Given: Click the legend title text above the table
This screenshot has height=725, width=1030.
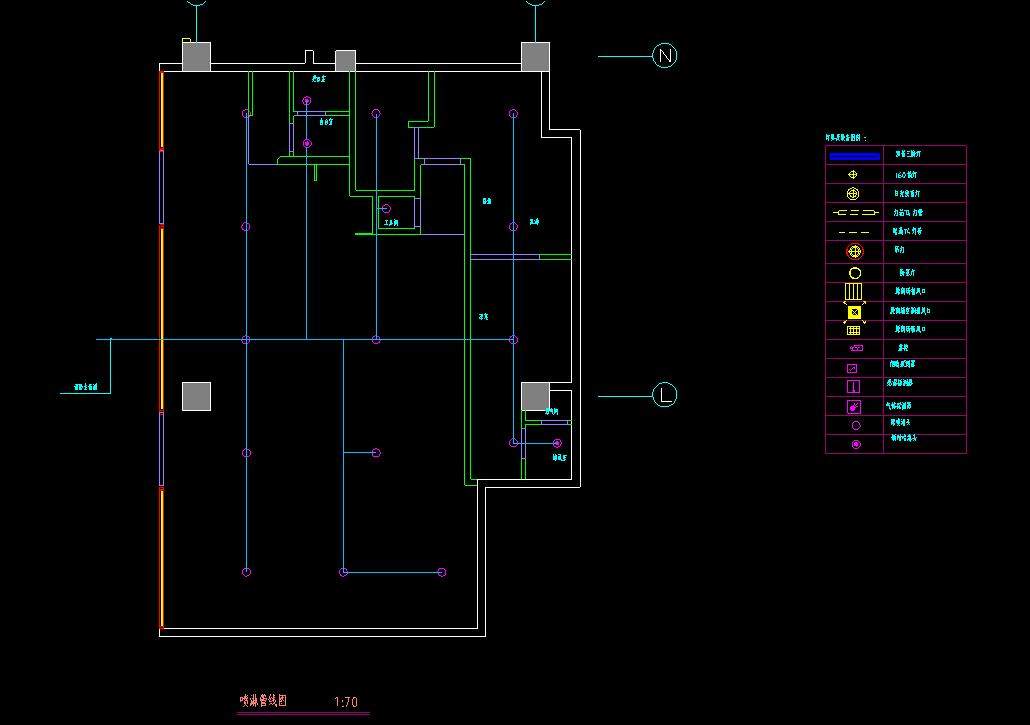Looking at the screenshot, I should (x=846, y=137).
